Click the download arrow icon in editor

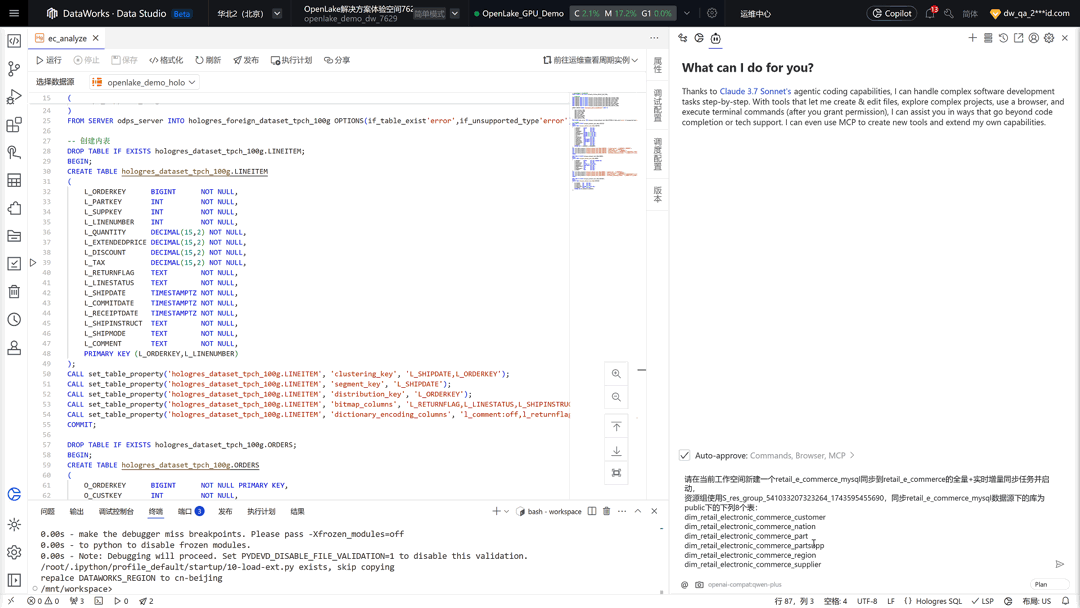pos(616,450)
